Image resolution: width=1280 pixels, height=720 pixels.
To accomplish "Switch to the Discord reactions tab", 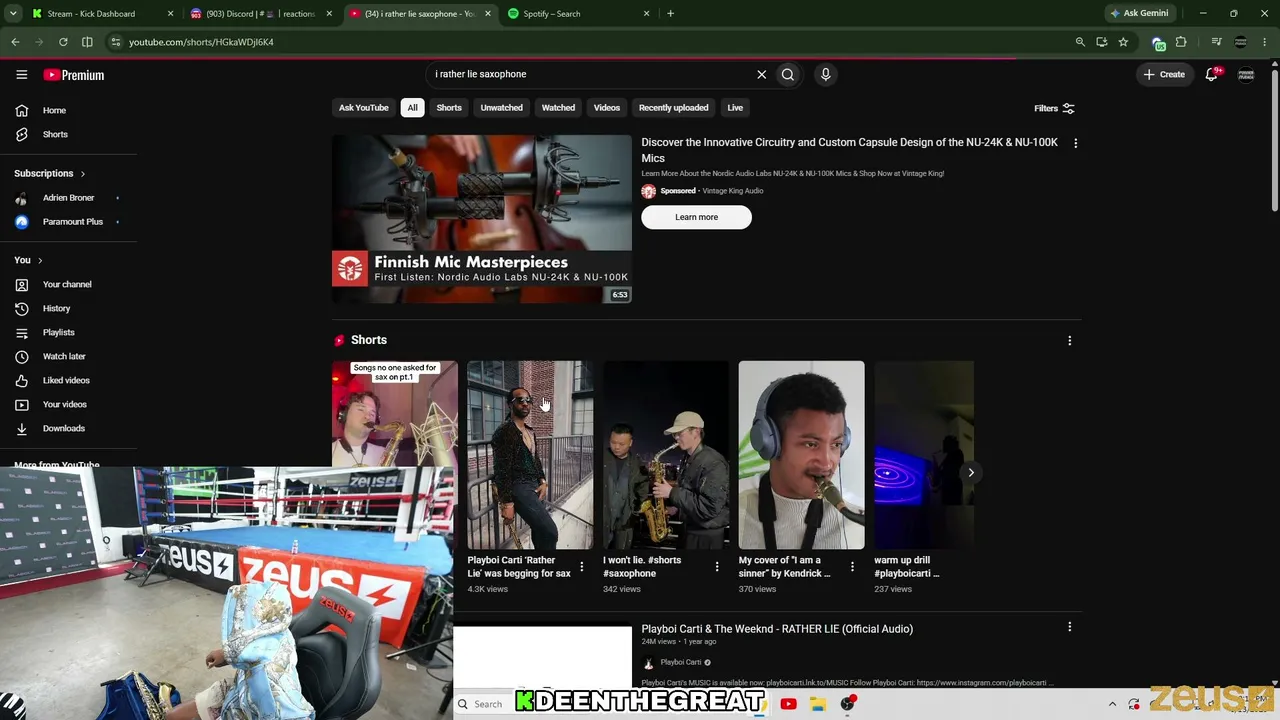I will click(x=260, y=14).
